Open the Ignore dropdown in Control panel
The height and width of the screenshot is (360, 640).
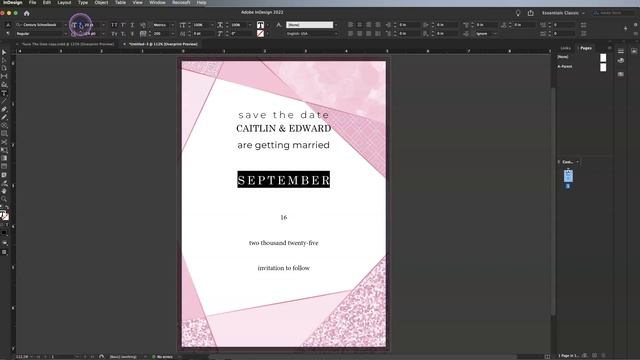[495, 33]
